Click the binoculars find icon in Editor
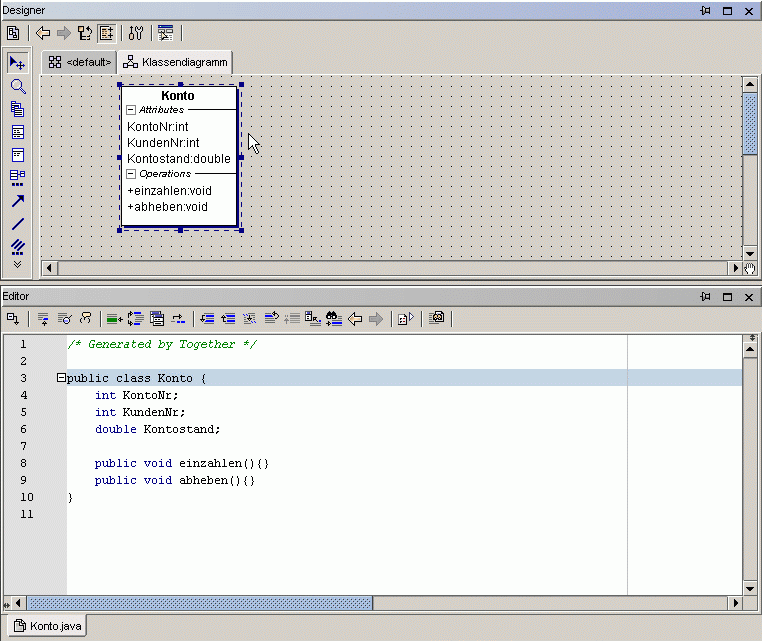762x641 pixels. [334, 319]
